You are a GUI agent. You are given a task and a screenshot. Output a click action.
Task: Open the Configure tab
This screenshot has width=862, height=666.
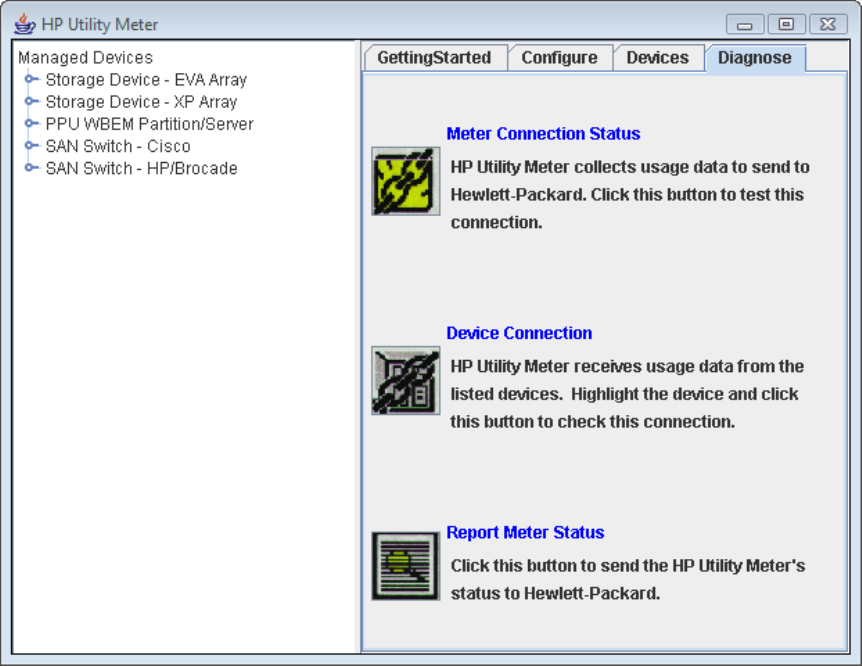pyautogui.click(x=560, y=58)
